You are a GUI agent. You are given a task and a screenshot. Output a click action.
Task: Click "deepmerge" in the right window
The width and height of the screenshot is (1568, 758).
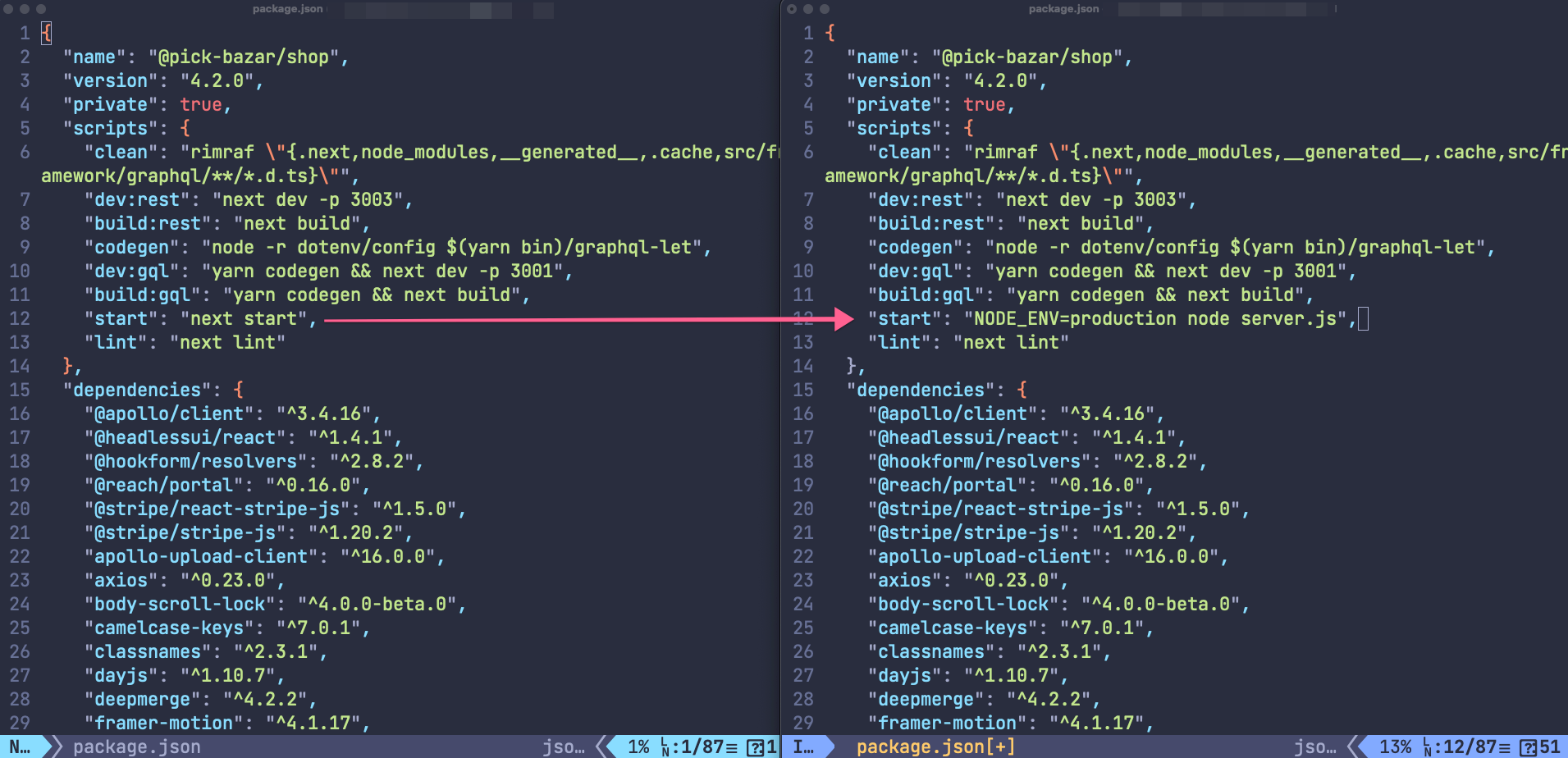[926, 699]
